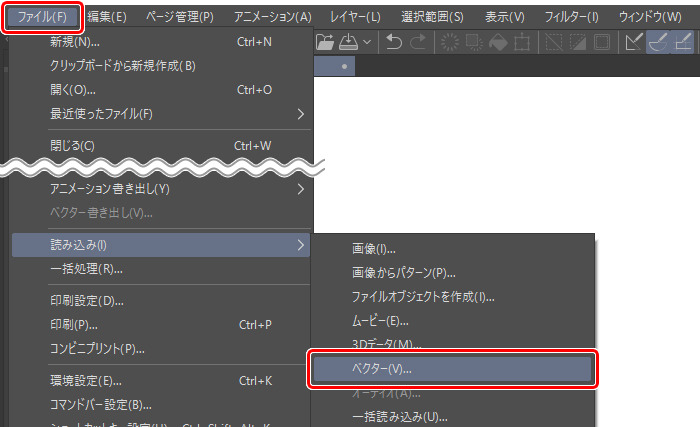Click the Clear (radial burst) icon
Screen dimensions: 700x427
[450, 42]
